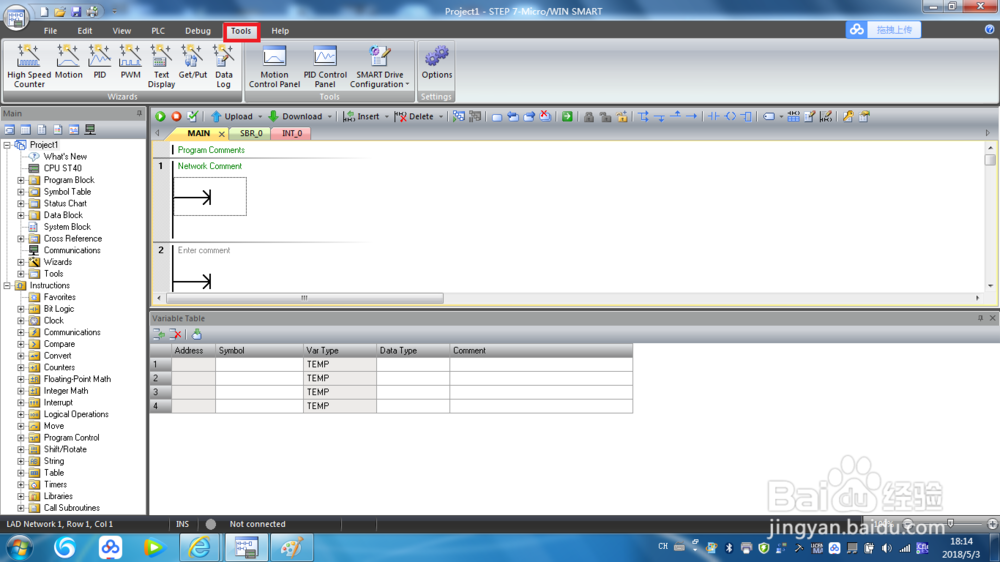Open the Help menu
1000x562 pixels.
(x=280, y=31)
